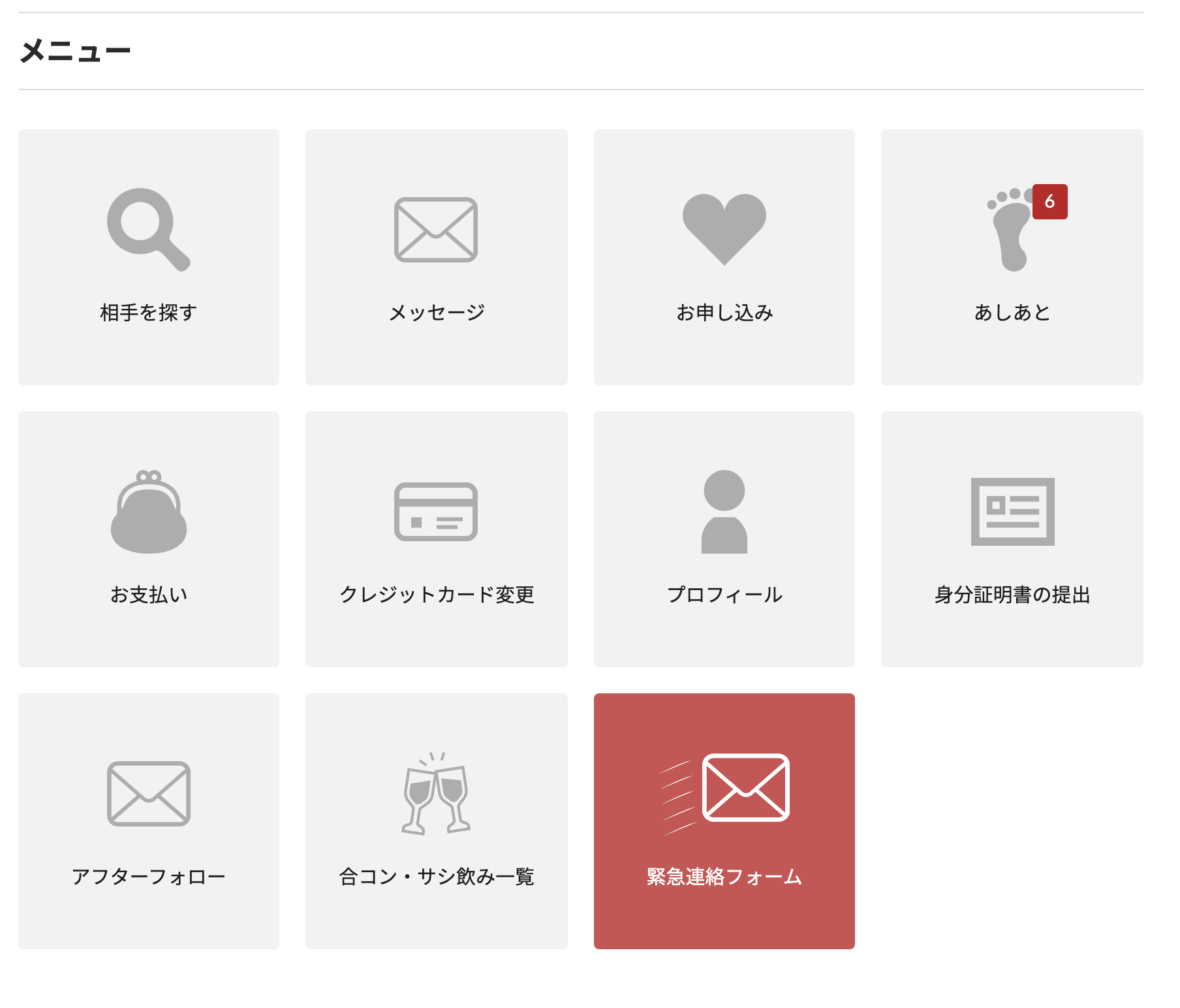Select アフターフォロー menu label

pos(149,877)
